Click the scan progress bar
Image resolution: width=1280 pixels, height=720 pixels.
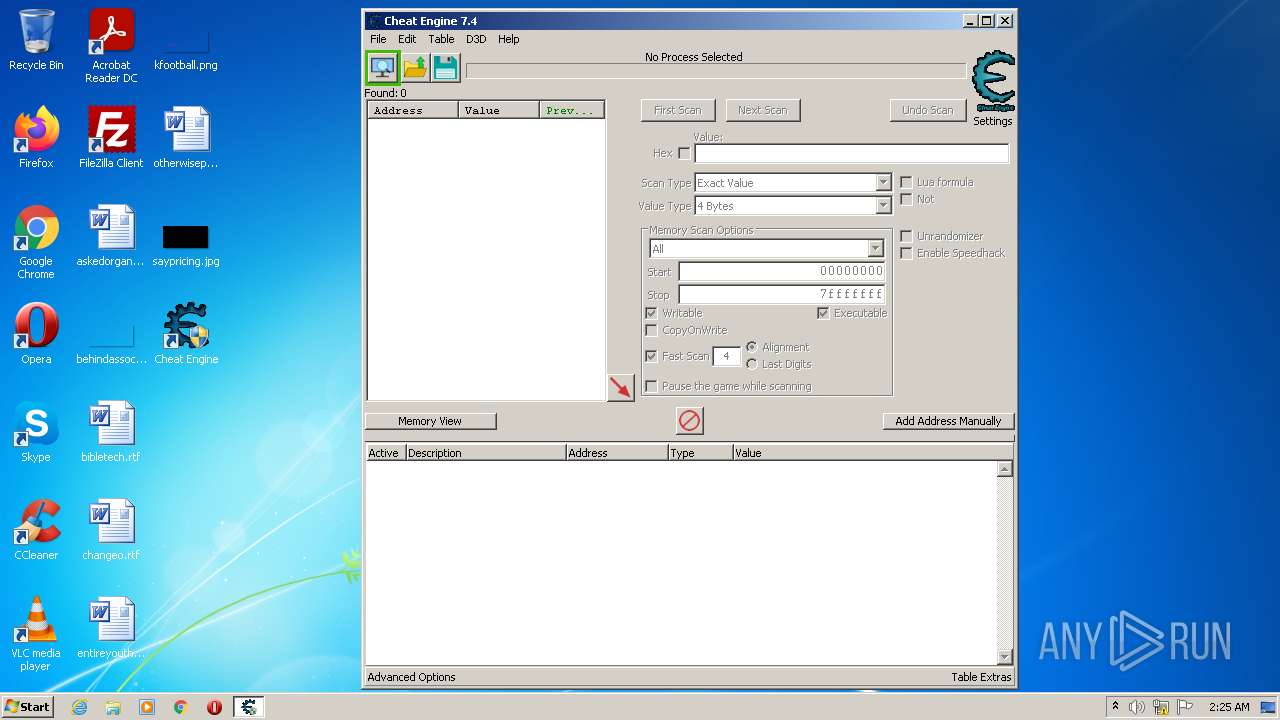pyautogui.click(x=716, y=72)
